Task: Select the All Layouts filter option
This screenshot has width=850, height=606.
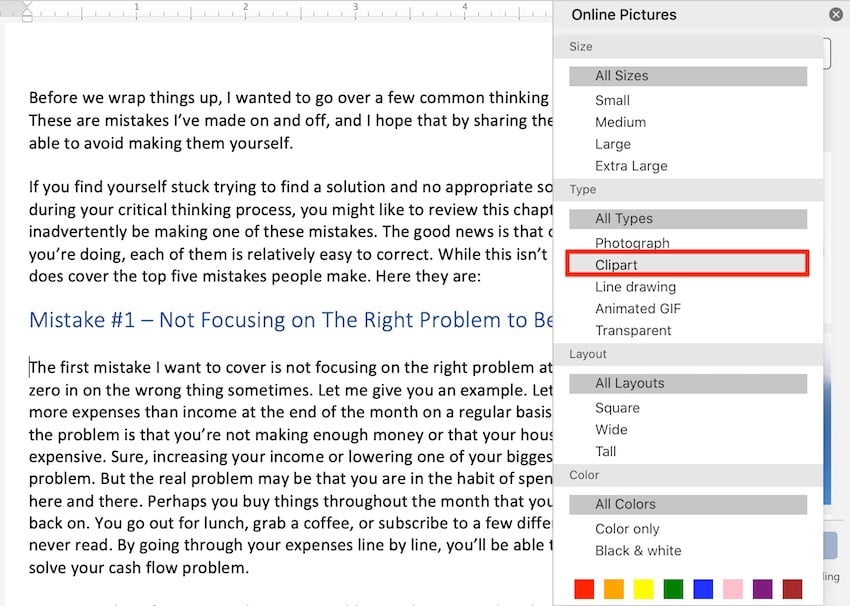Action: click(688, 383)
